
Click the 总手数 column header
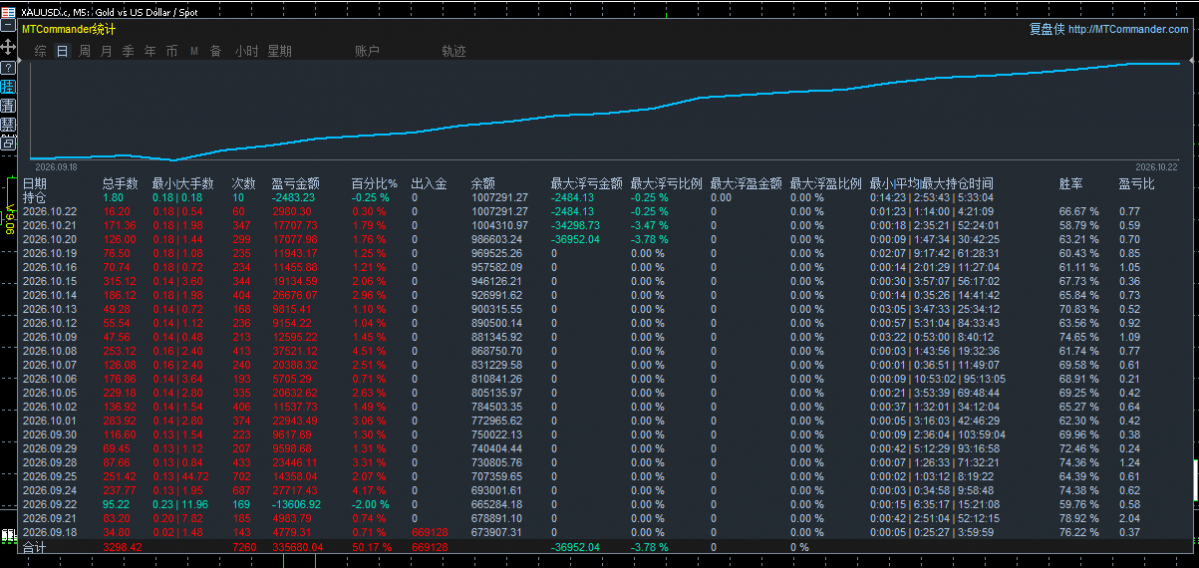tap(121, 183)
